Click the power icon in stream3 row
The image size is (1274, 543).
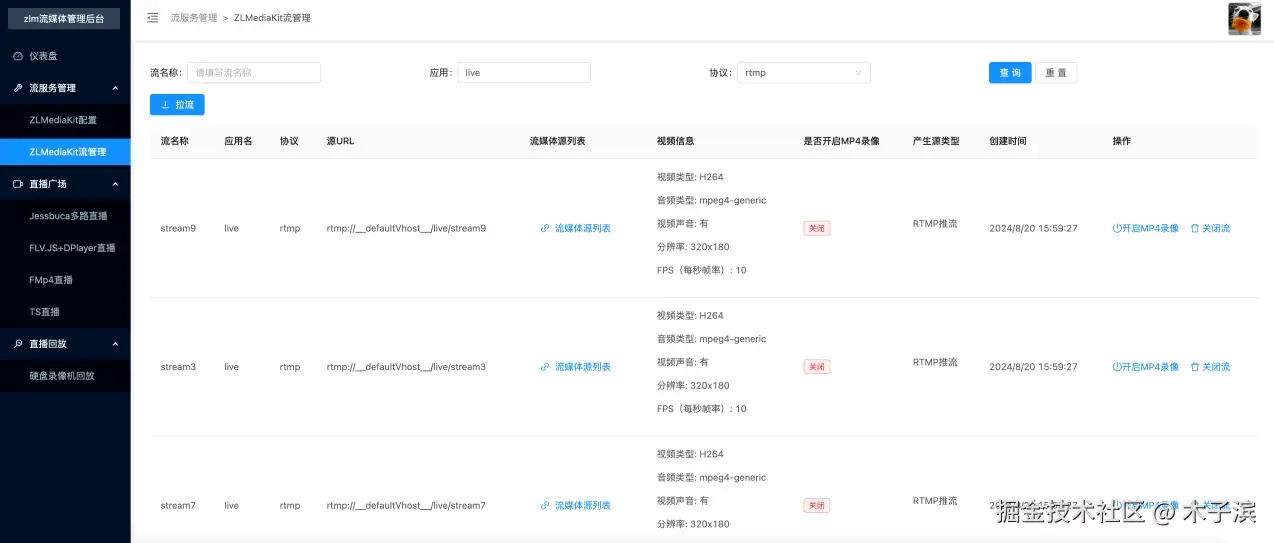[1117, 367]
